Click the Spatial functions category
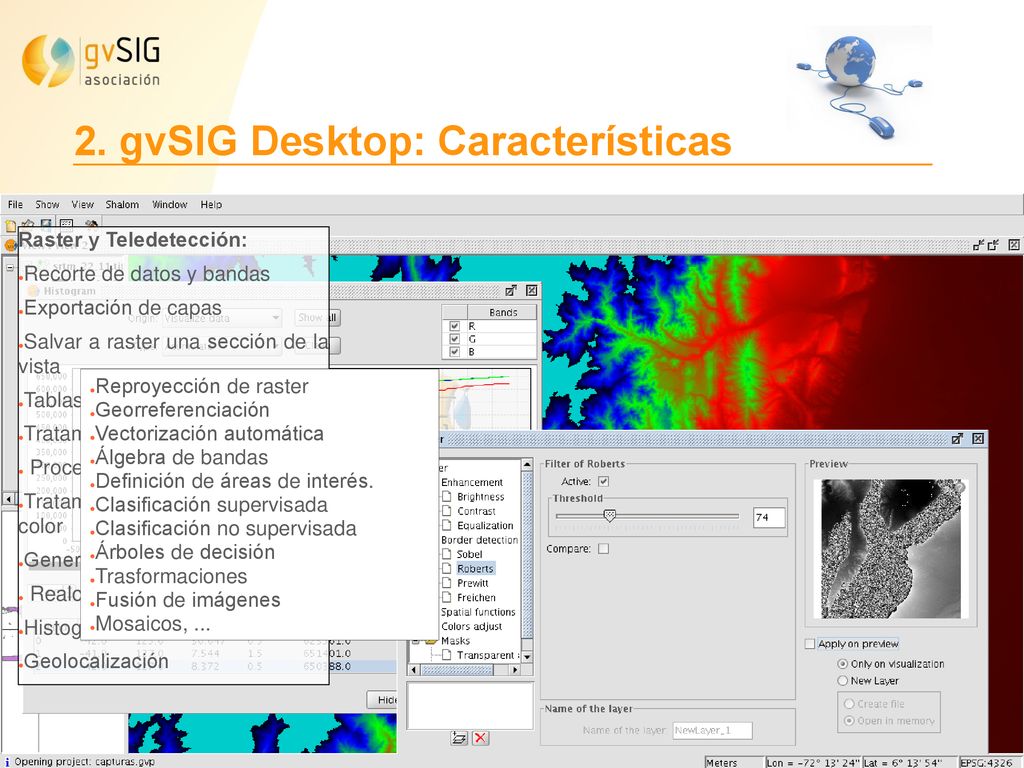This screenshot has width=1024, height=768. click(477, 612)
